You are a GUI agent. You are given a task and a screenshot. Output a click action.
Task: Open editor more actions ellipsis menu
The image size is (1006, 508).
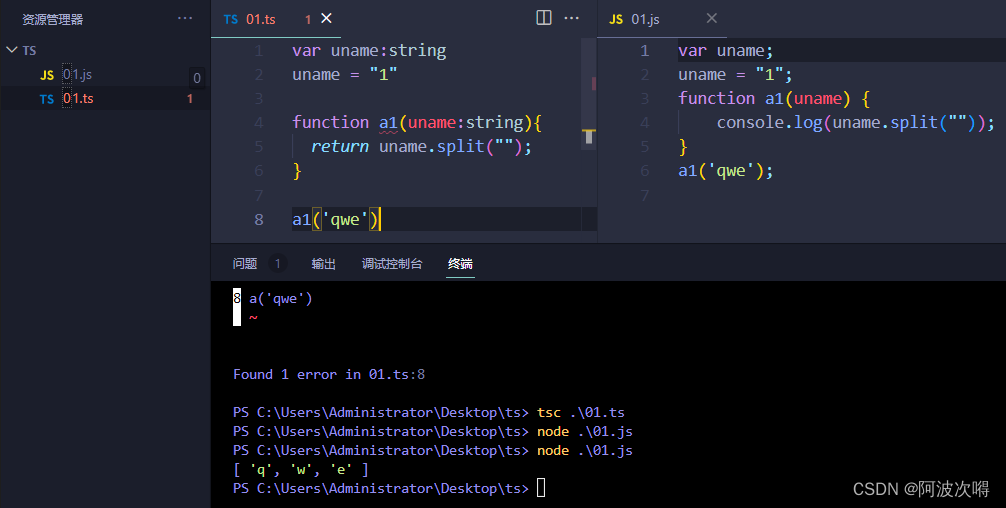572,18
